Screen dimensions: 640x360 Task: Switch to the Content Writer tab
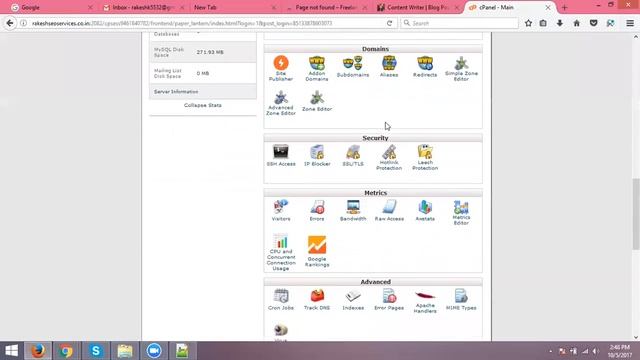pyautogui.click(x=418, y=7)
